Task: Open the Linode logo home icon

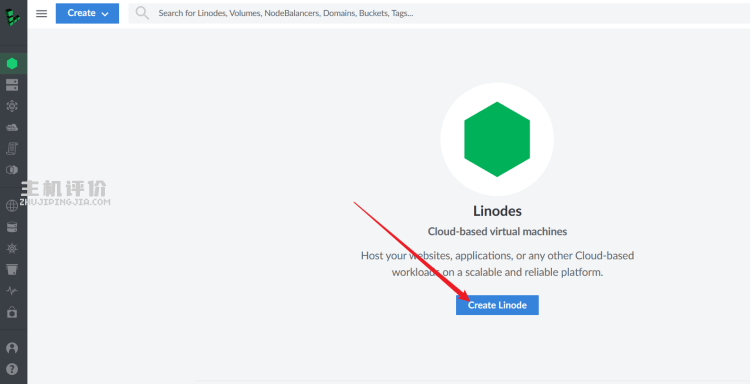Action: pos(12,17)
